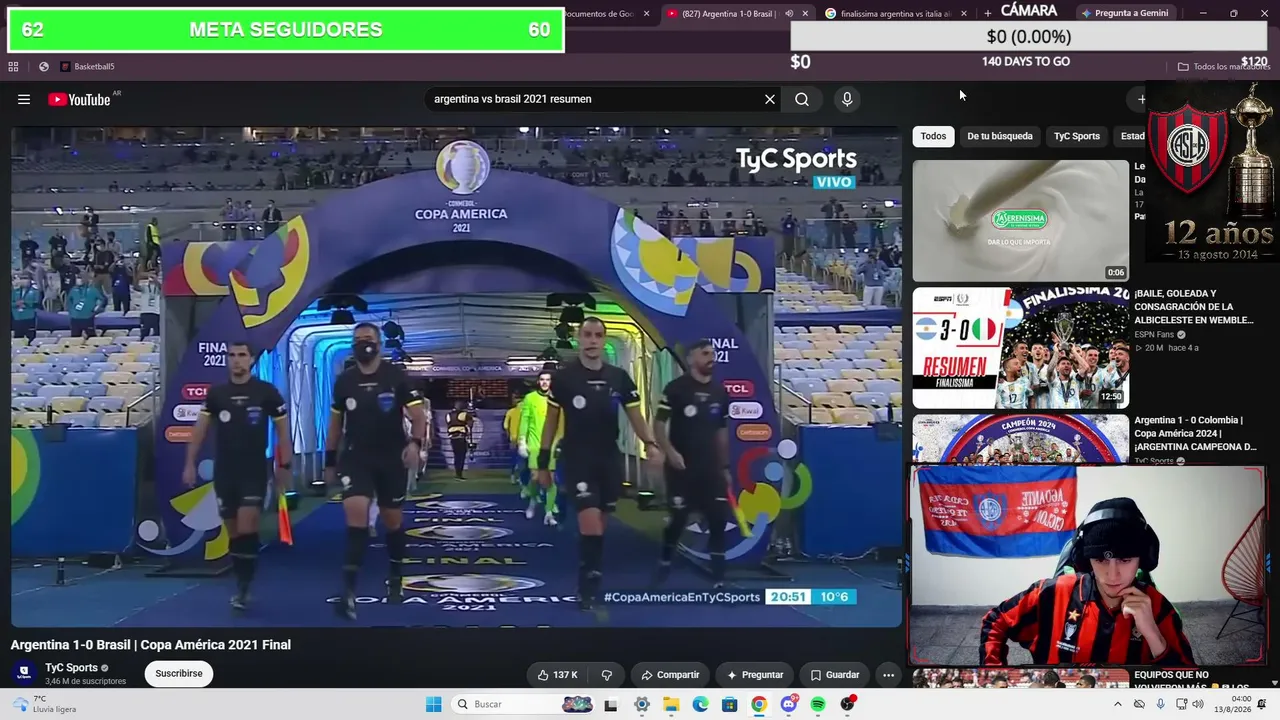Viewport: 1280px width, 720px height.
Task: Open the La Serenísima ad thumbnail
Action: coord(1020,221)
